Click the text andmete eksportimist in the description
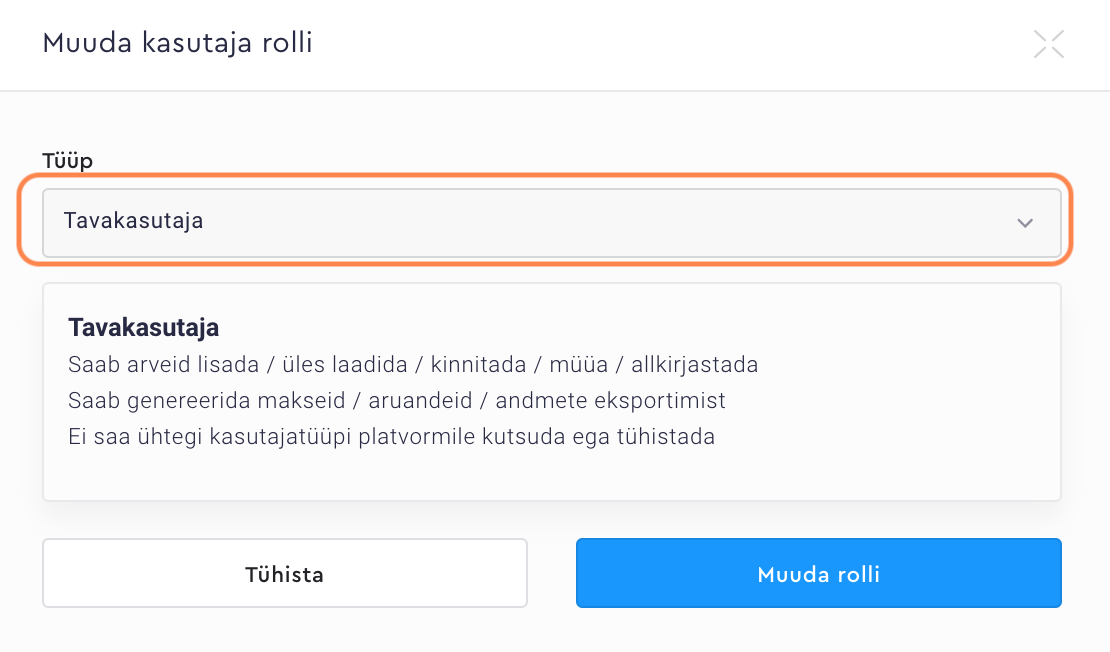Image resolution: width=1110 pixels, height=652 pixels. [x=611, y=401]
